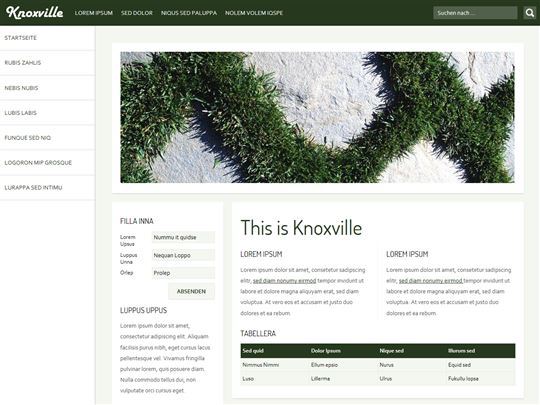This screenshot has height=405, width=540.
Task: Open LURAPPA SED INTIMU sidebar entry
Action: click(x=48, y=188)
